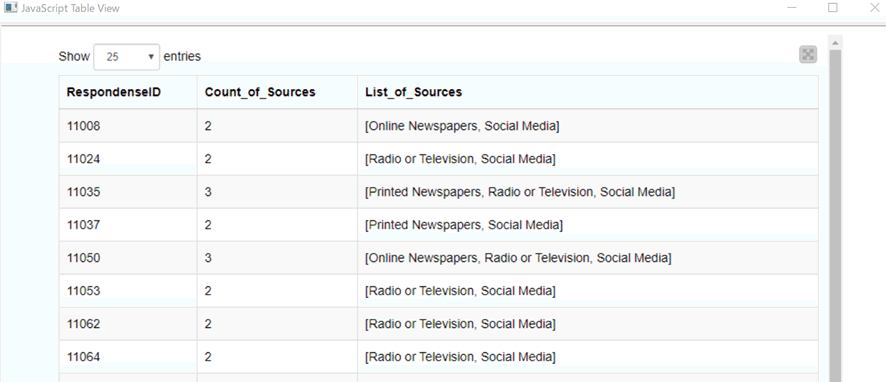Image resolution: width=886 pixels, height=382 pixels.
Task: Open the Show entries dropdown set to 25
Action: pyautogui.click(x=127, y=57)
